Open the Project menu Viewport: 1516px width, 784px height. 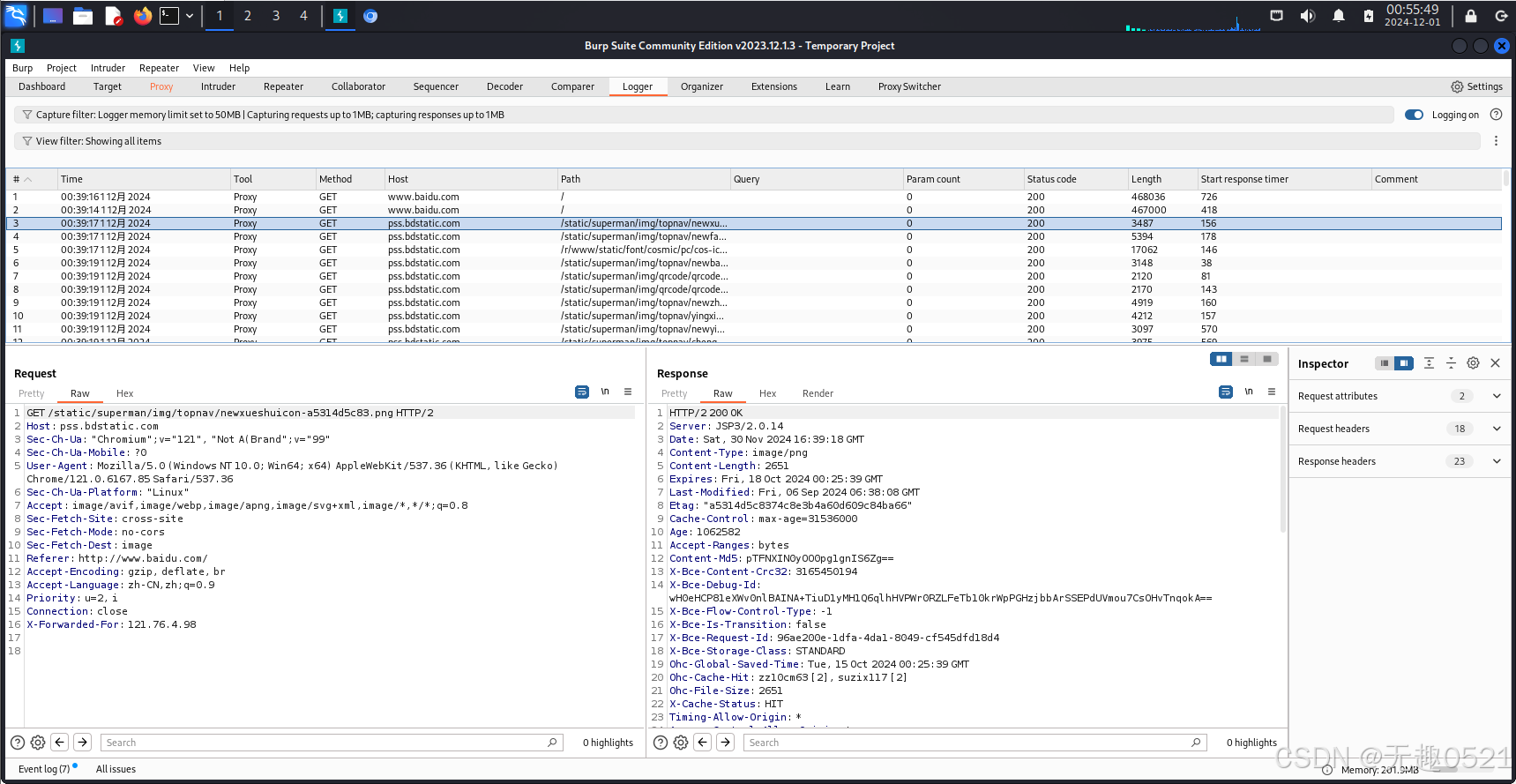(62, 68)
